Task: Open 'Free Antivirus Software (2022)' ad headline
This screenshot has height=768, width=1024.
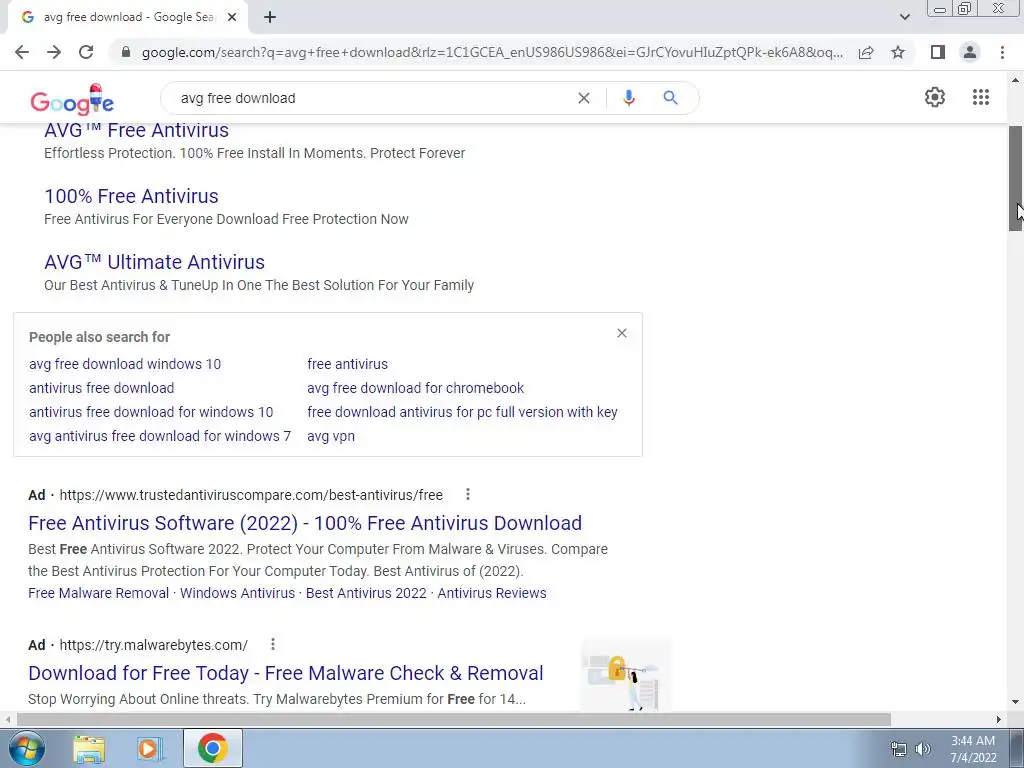Action: 305,523
